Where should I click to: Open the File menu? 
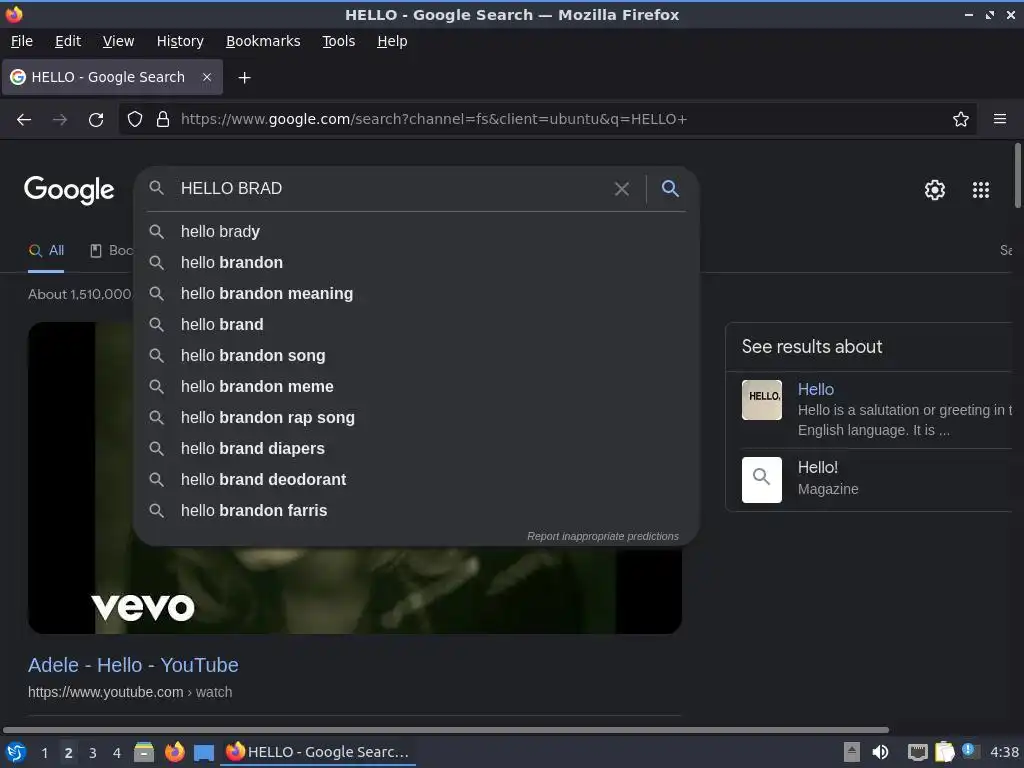(x=22, y=41)
